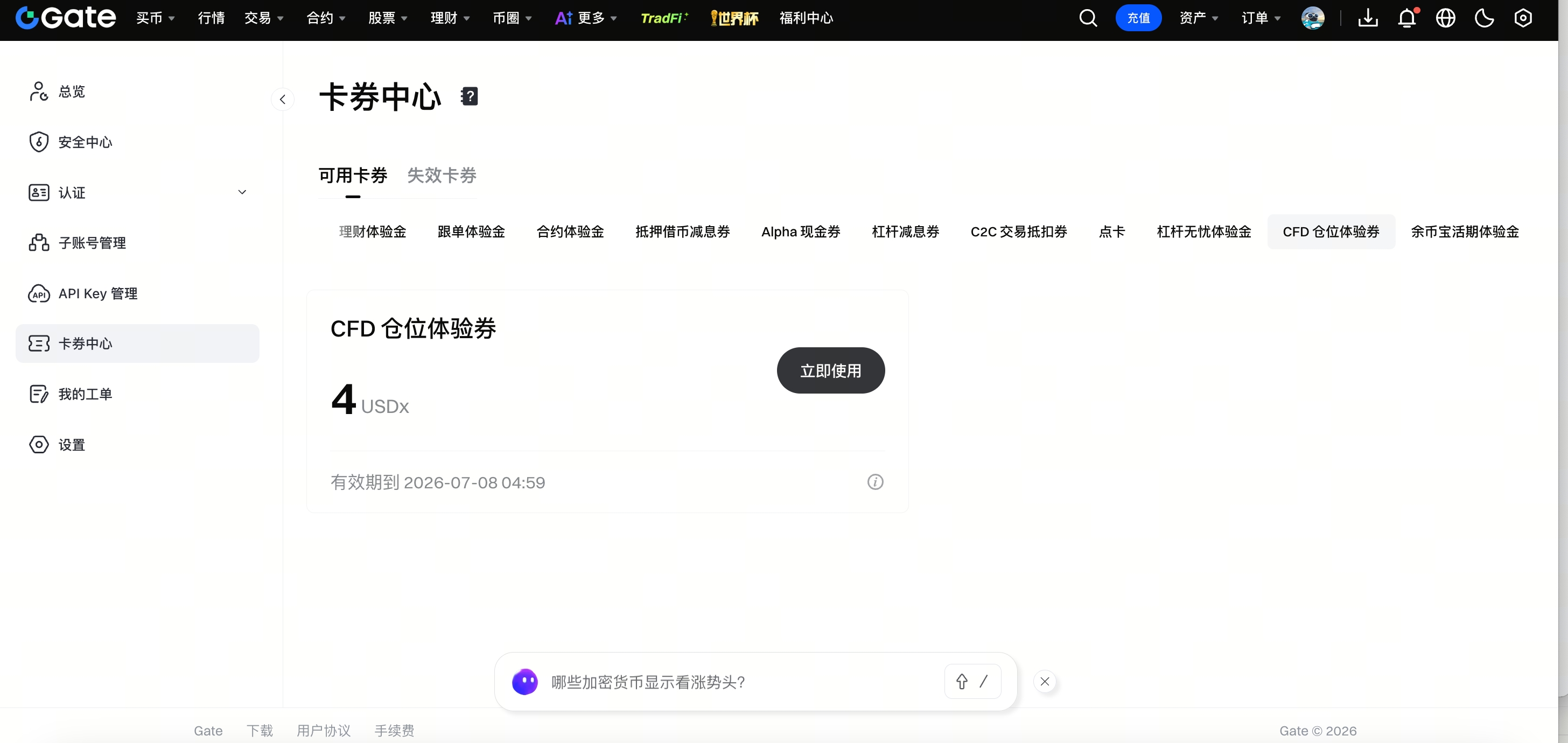Open the search magnifier icon
Viewport: 1568px width, 743px height.
[x=1088, y=18]
